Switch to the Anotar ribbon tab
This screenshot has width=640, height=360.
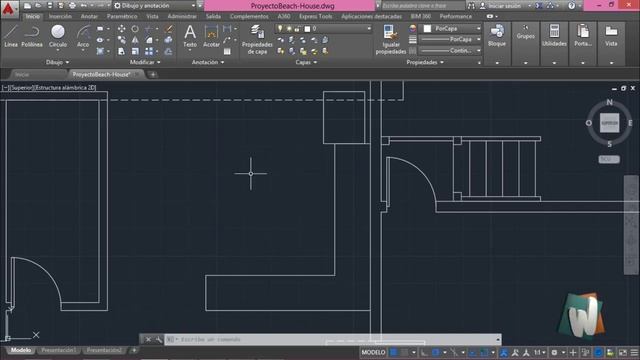pos(89,16)
